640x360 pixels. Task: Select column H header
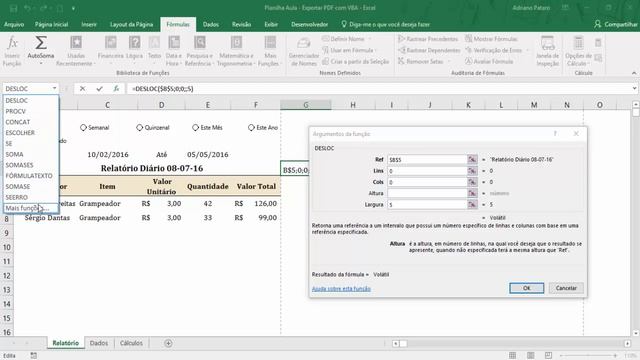pos(353,105)
